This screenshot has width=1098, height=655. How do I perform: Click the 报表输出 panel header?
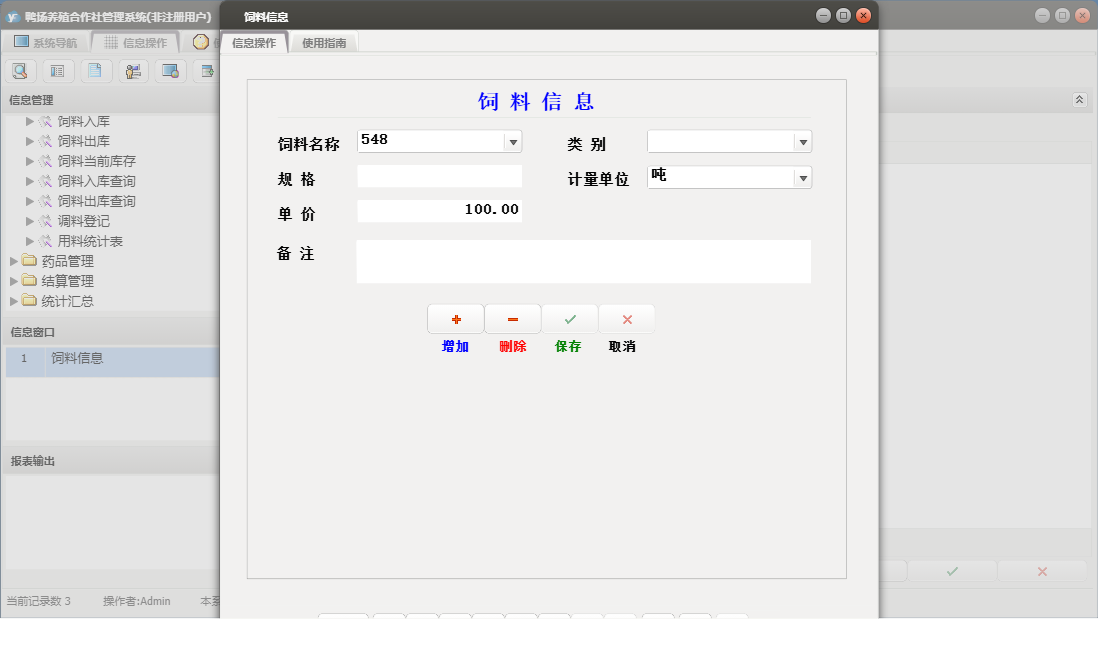[111, 461]
